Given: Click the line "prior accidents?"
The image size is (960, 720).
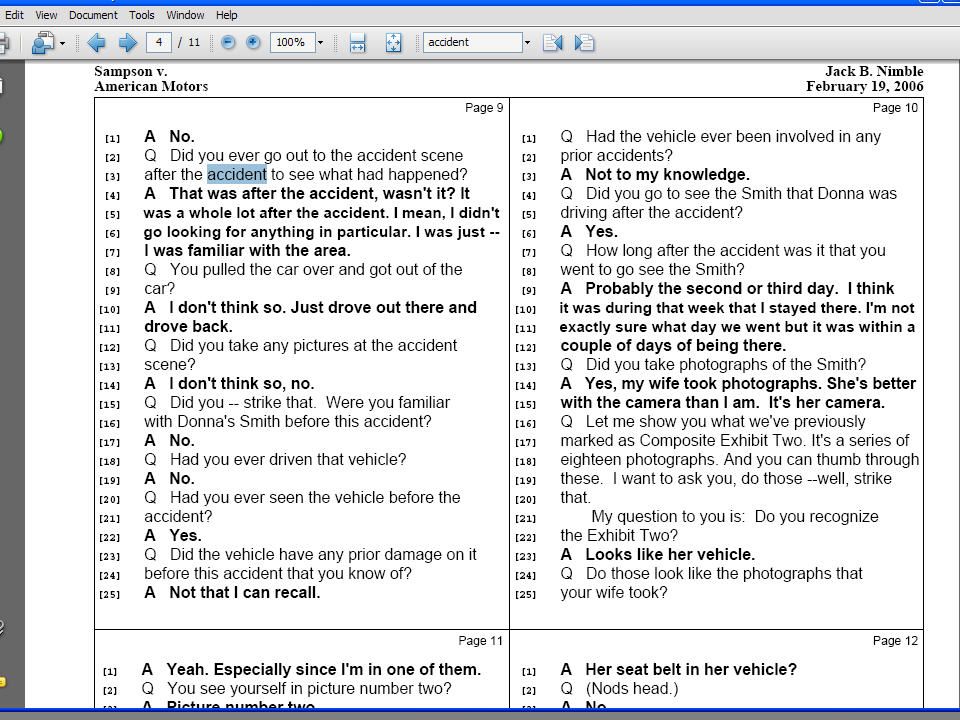Looking at the screenshot, I should (x=616, y=156).
